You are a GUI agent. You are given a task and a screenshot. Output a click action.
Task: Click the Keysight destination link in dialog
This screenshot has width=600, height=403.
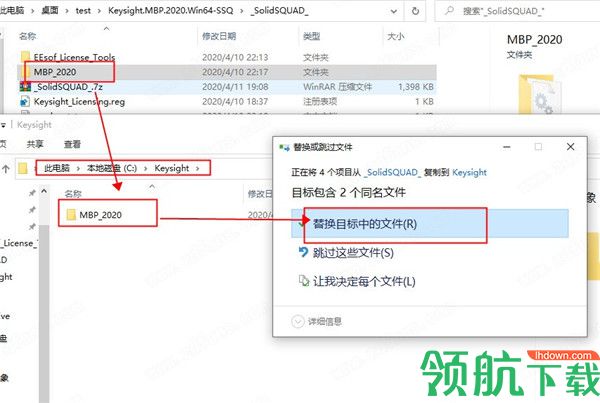click(470, 172)
